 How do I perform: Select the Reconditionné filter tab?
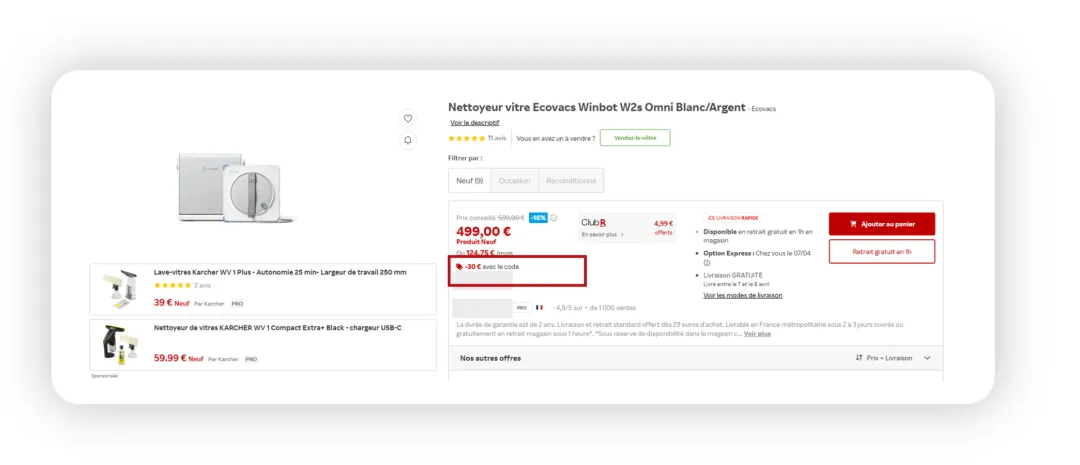[571, 181]
